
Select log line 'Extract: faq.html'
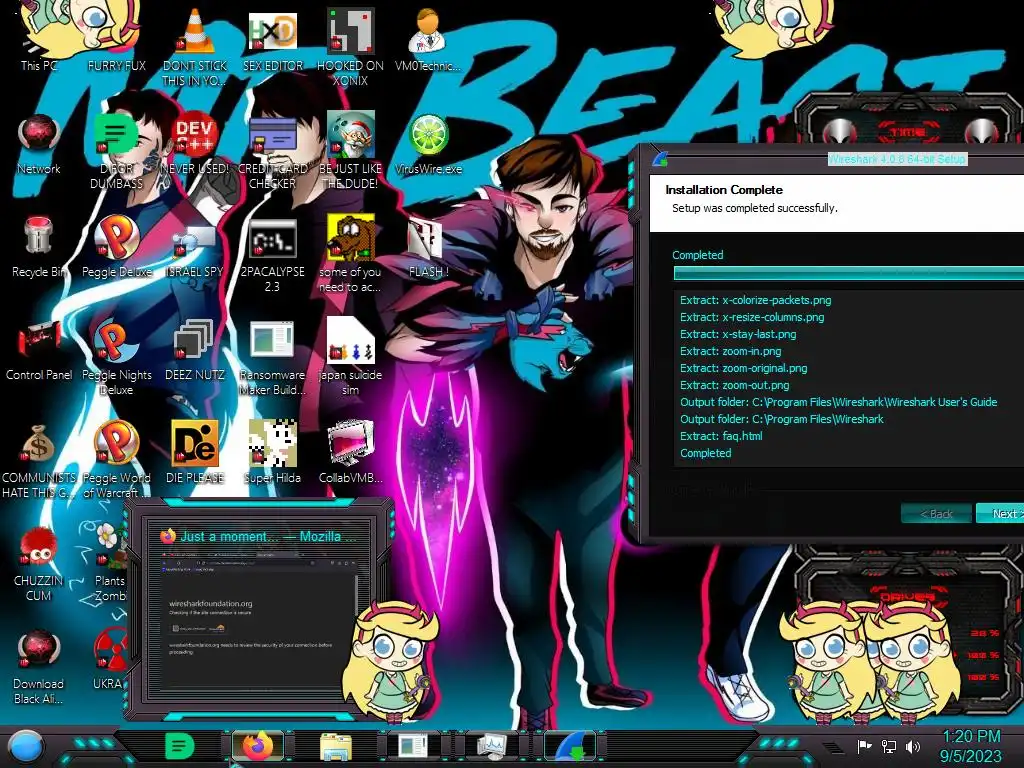pyautogui.click(x=721, y=436)
